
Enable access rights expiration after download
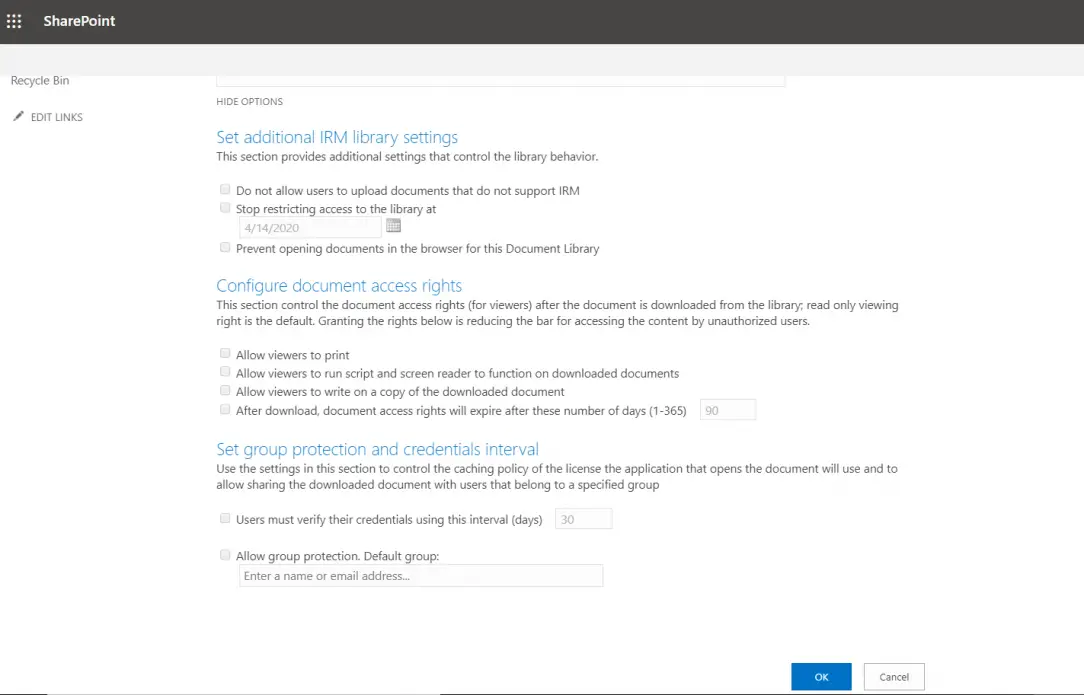[225, 409]
